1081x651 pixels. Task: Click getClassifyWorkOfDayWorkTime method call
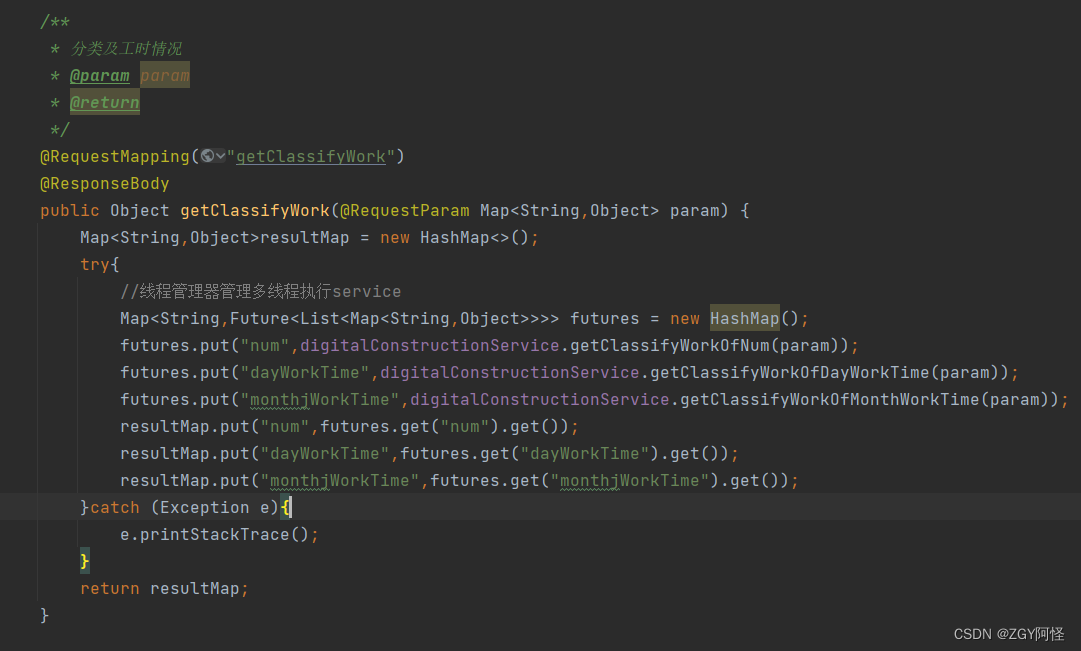790,372
